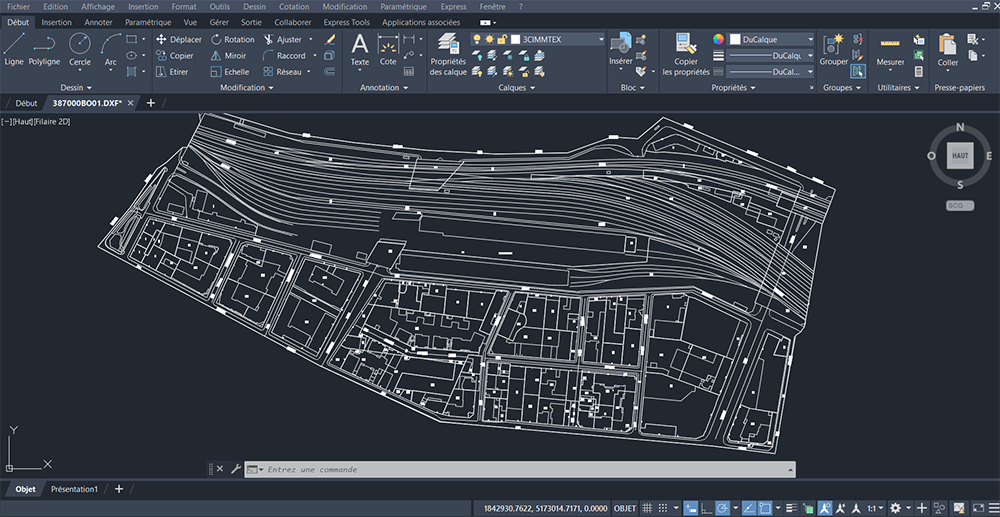Toggle polar tracking in status bar
The image size is (1000, 517).
722,508
